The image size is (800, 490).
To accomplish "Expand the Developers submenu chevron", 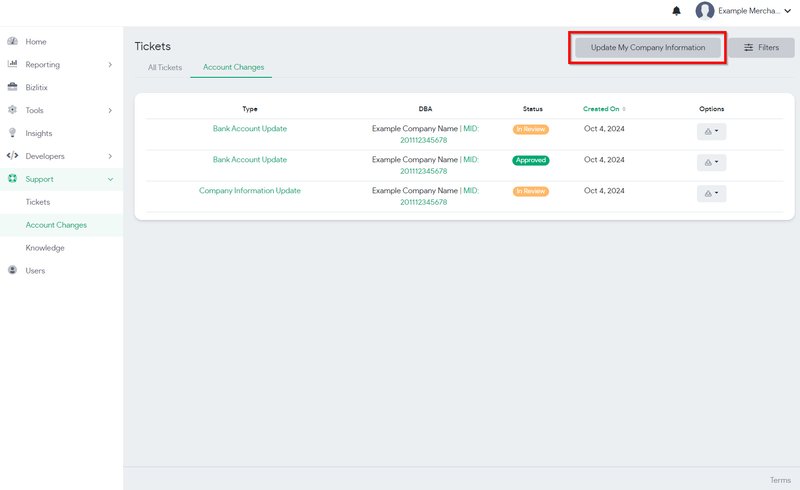I will pyautogui.click(x=110, y=156).
